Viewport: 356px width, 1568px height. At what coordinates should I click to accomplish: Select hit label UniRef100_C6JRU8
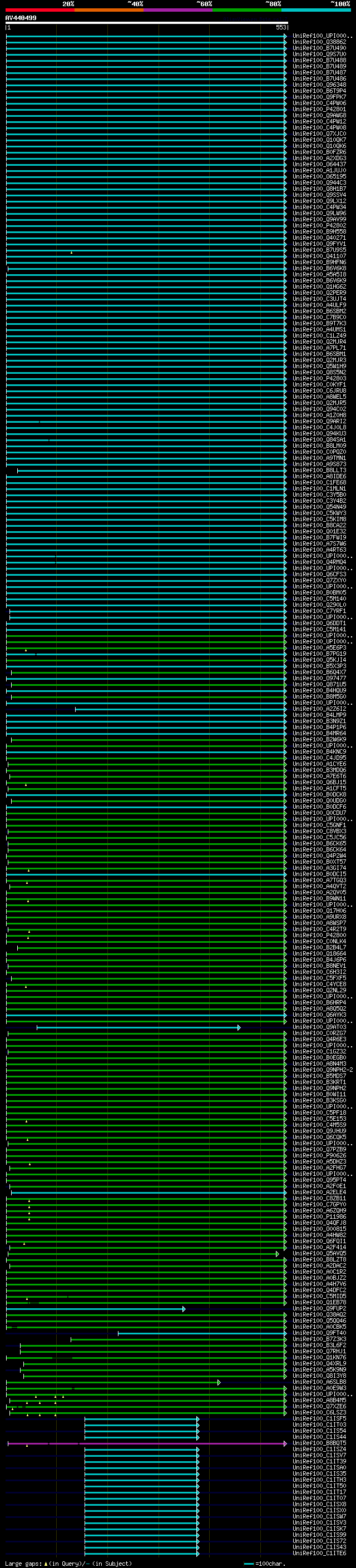point(319,390)
